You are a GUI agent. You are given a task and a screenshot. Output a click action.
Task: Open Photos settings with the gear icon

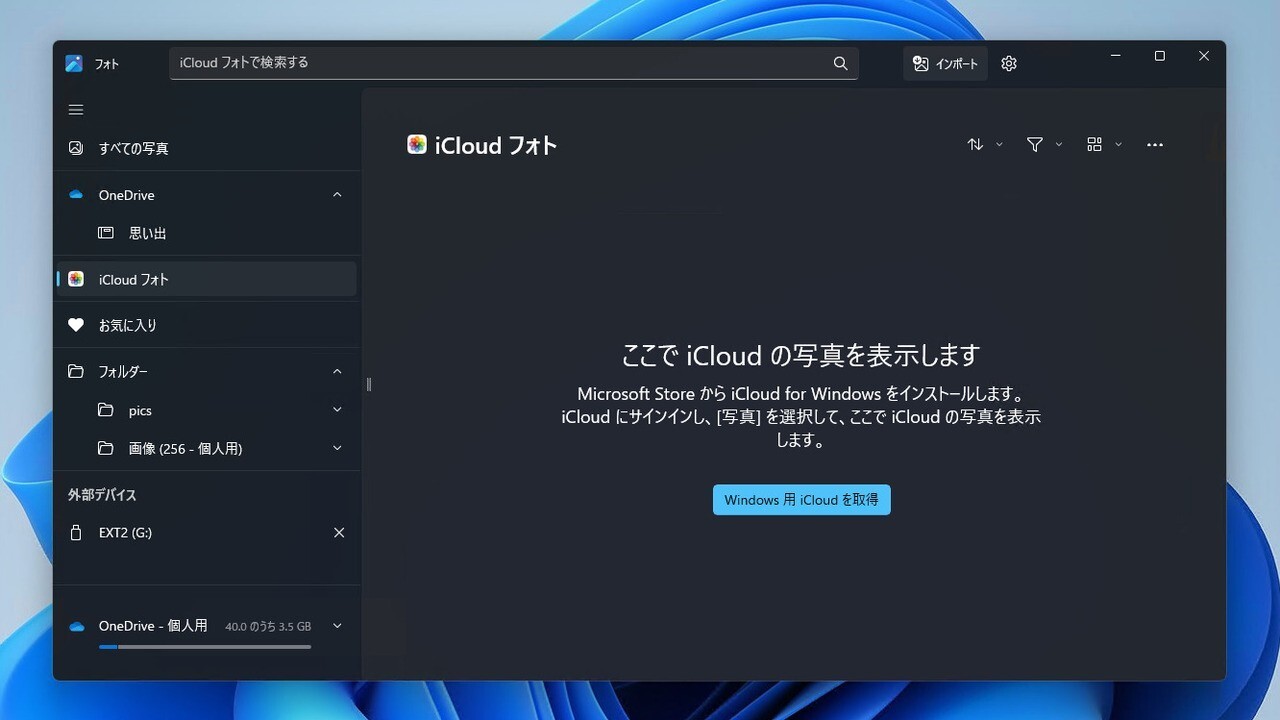1008,63
